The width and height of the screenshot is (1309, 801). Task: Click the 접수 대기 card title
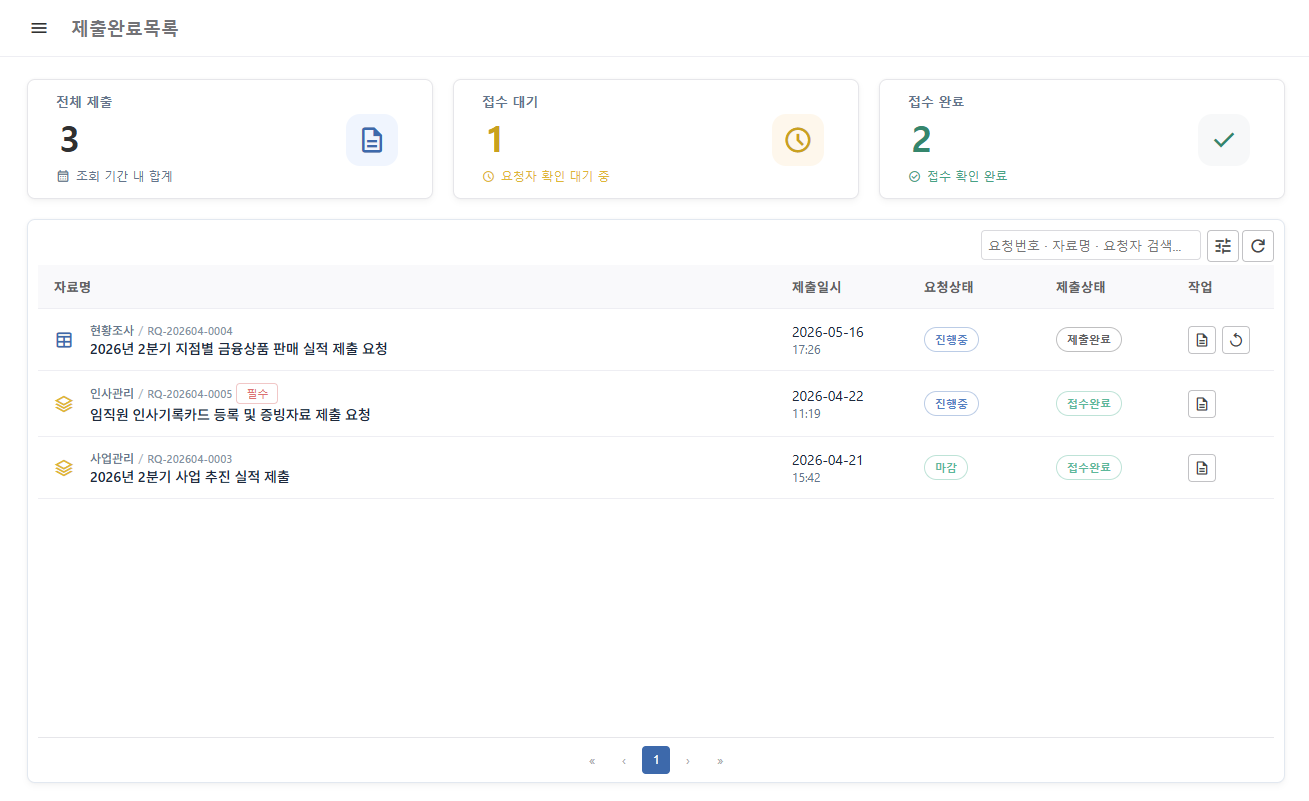pyautogui.click(x=510, y=102)
